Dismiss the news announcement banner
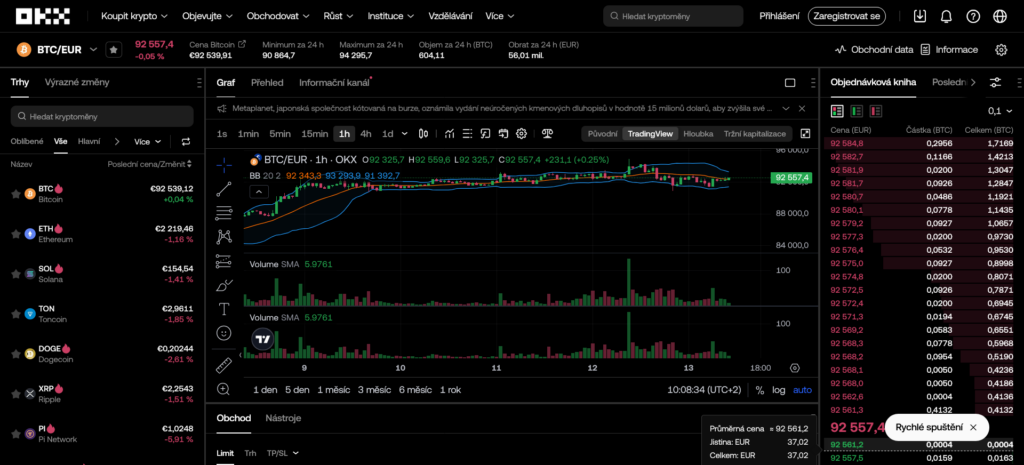 802,108
